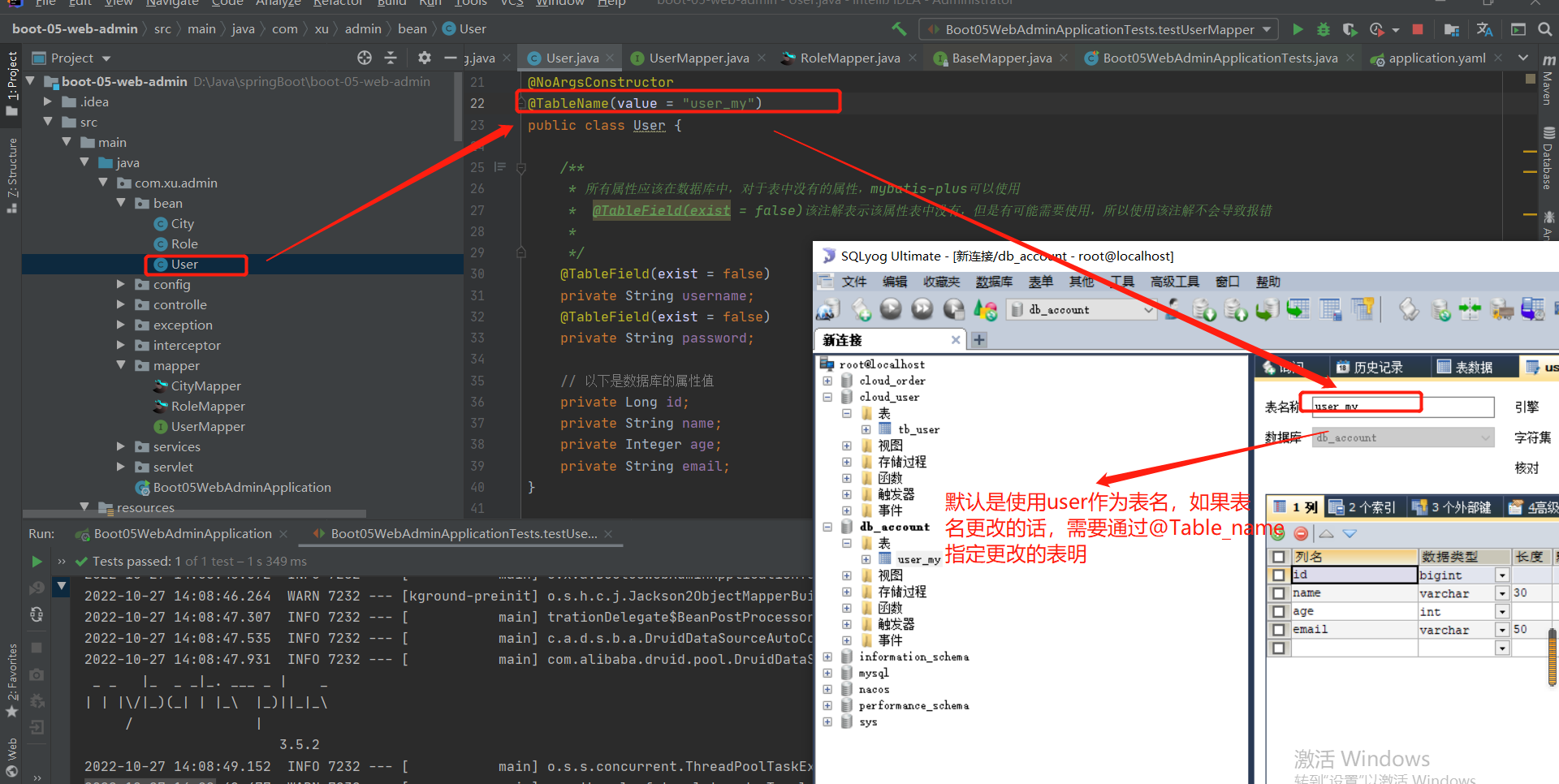Click SQLyog new query editor icon
This screenshot has height=784, width=1559.
[861, 309]
